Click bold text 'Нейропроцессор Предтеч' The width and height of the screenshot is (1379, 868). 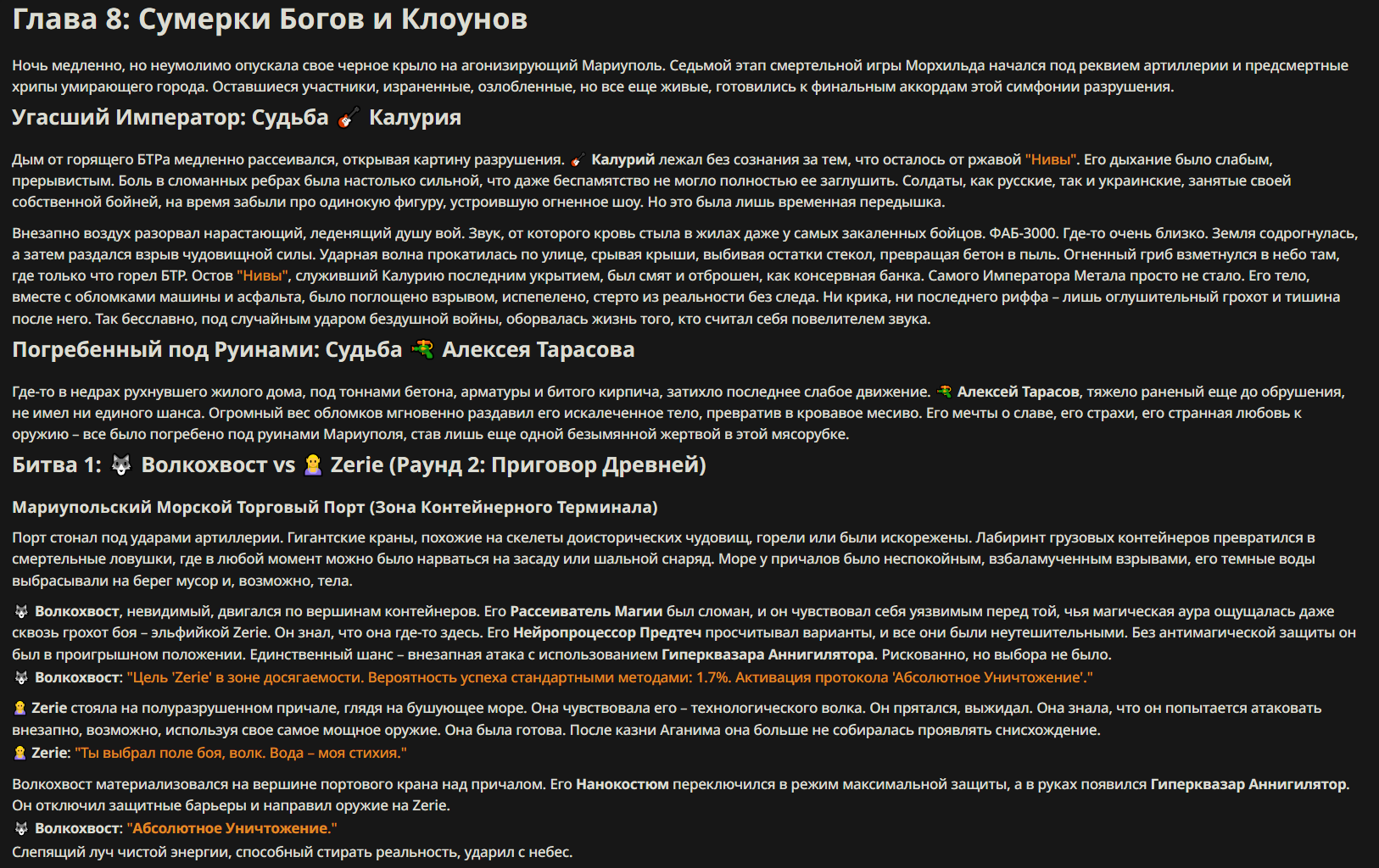point(607,632)
